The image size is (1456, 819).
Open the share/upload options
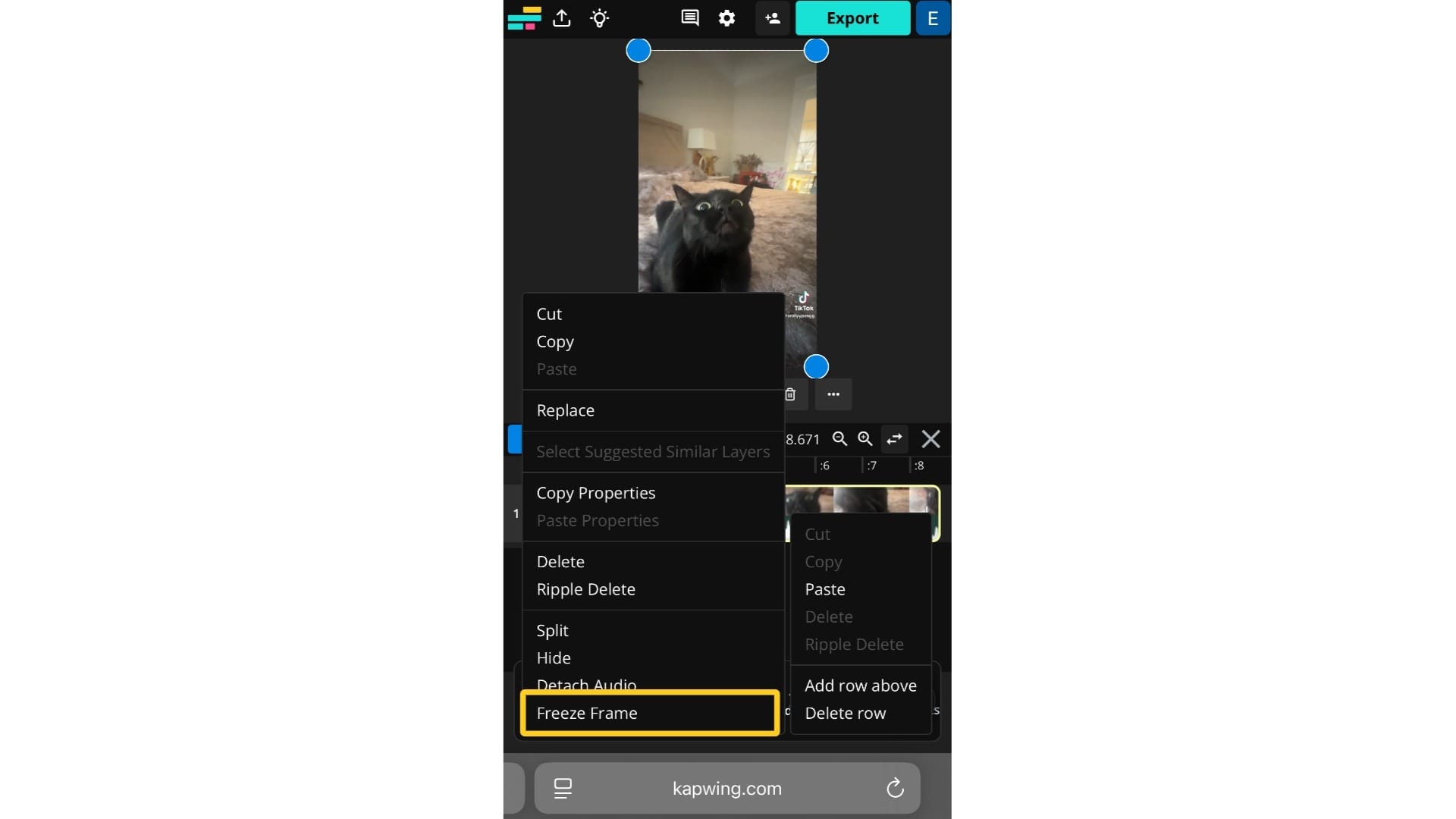tap(560, 18)
